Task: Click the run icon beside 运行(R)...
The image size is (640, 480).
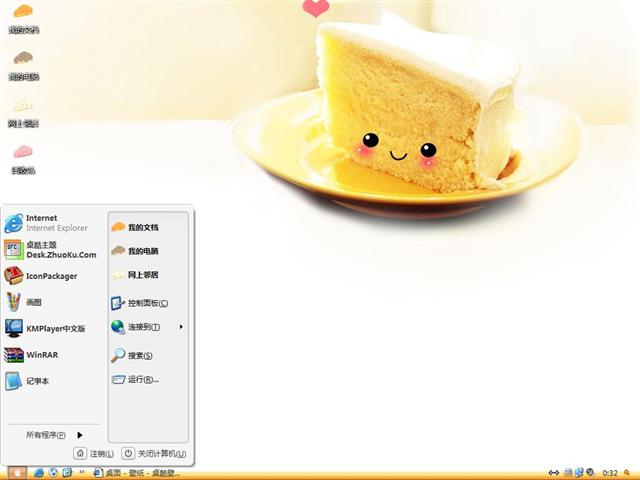Action: tap(118, 380)
